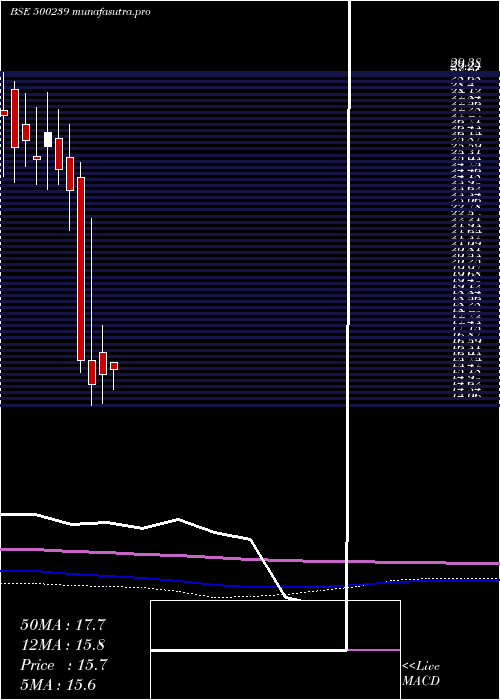Select the 12MA : 15.8 readout
The image size is (500, 700).
(x=64, y=645)
